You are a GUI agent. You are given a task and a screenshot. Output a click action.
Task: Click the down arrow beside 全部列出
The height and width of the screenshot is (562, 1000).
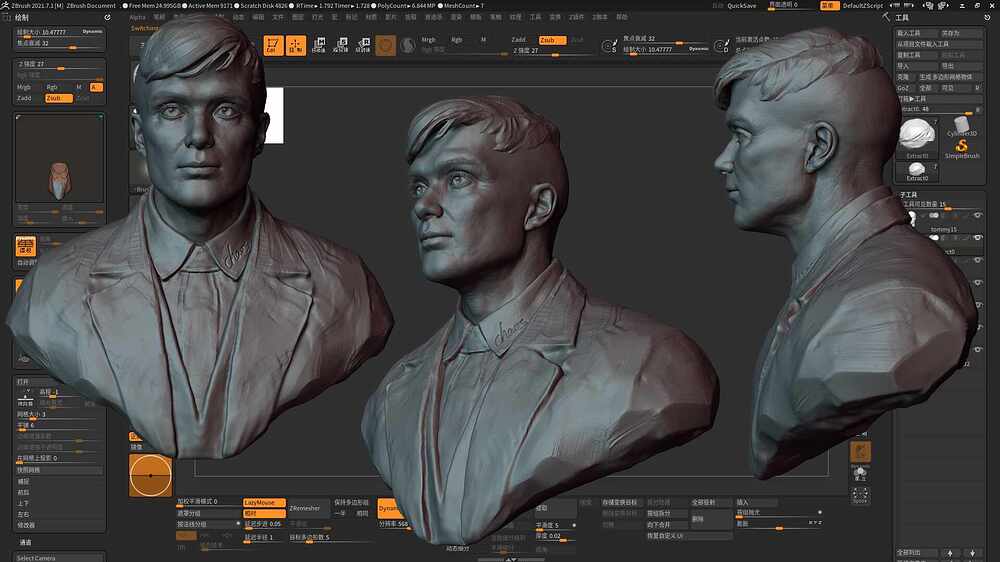[x=973, y=552]
